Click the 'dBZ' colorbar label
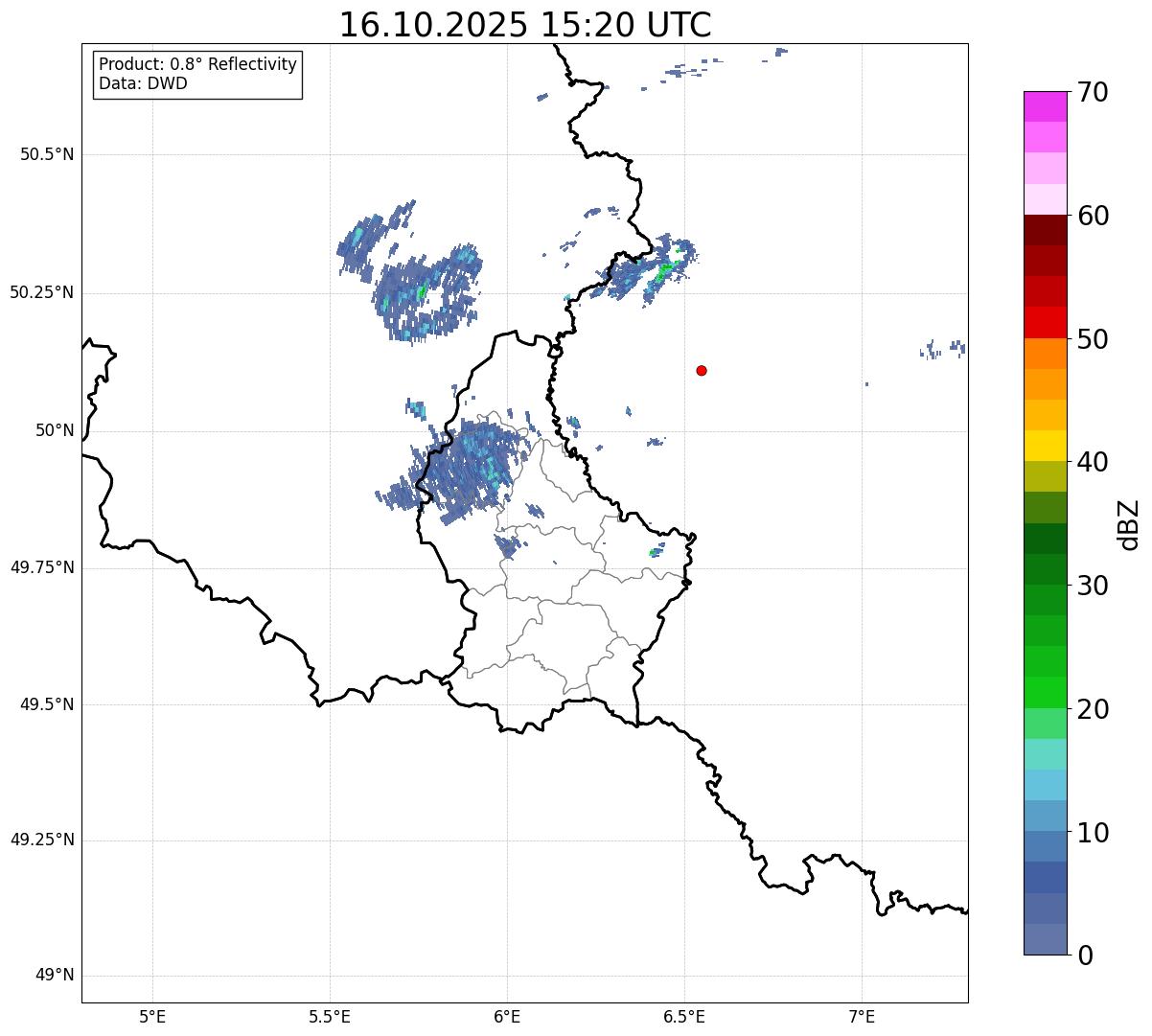The height and width of the screenshot is (1036, 1152). click(x=1129, y=524)
